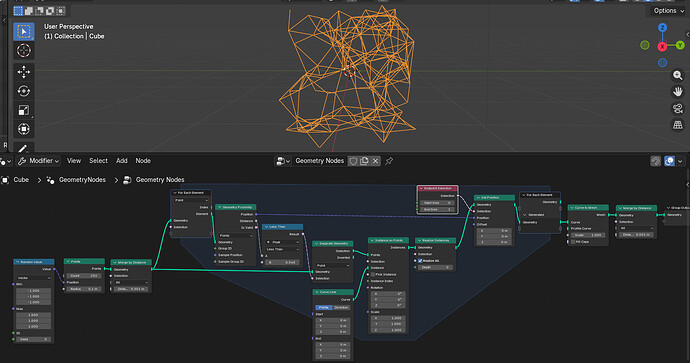Image resolution: width=690 pixels, height=363 pixels.
Task: Toggle the node snapping icon
Action: [x=656, y=161]
